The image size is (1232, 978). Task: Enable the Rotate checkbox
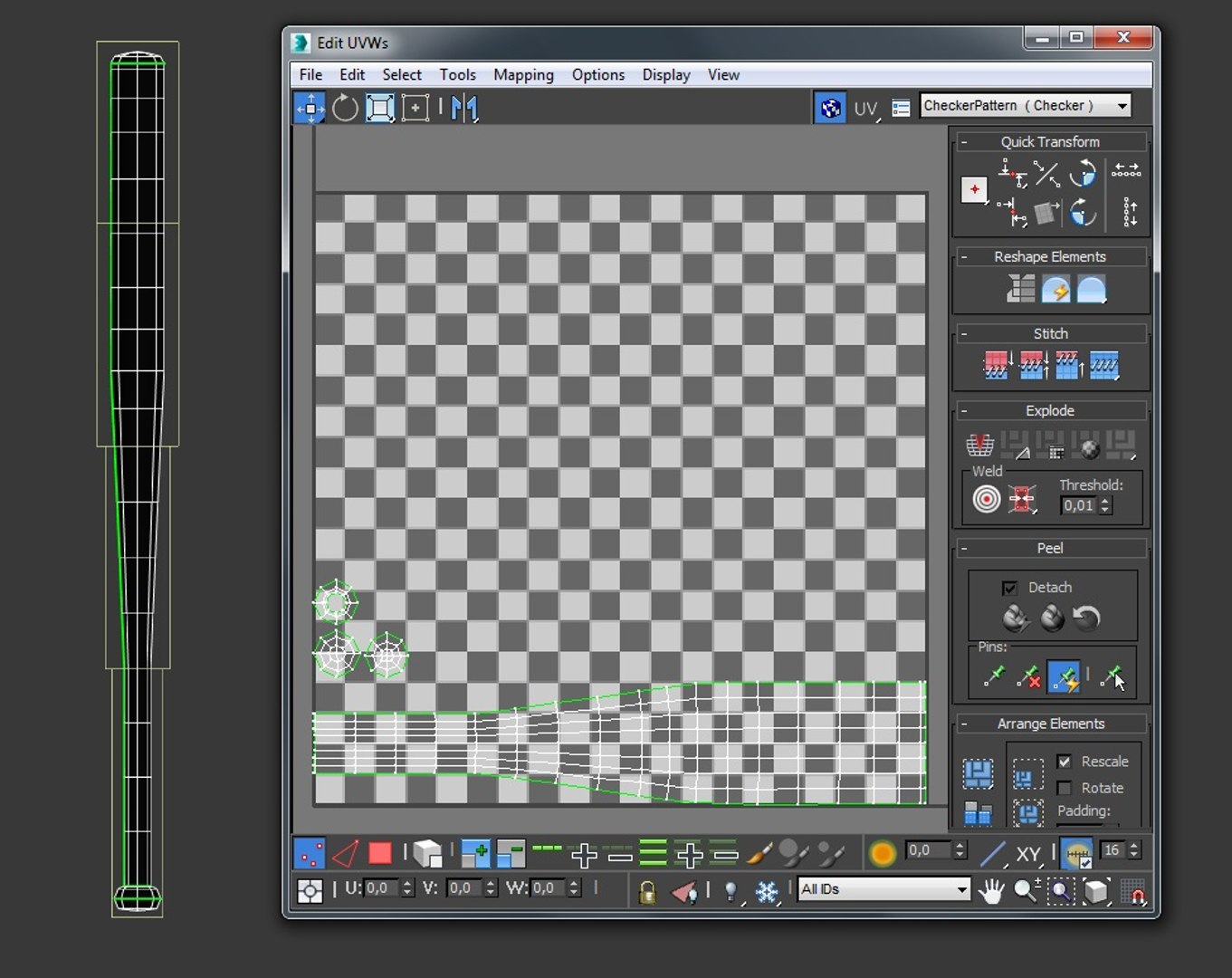click(1065, 788)
